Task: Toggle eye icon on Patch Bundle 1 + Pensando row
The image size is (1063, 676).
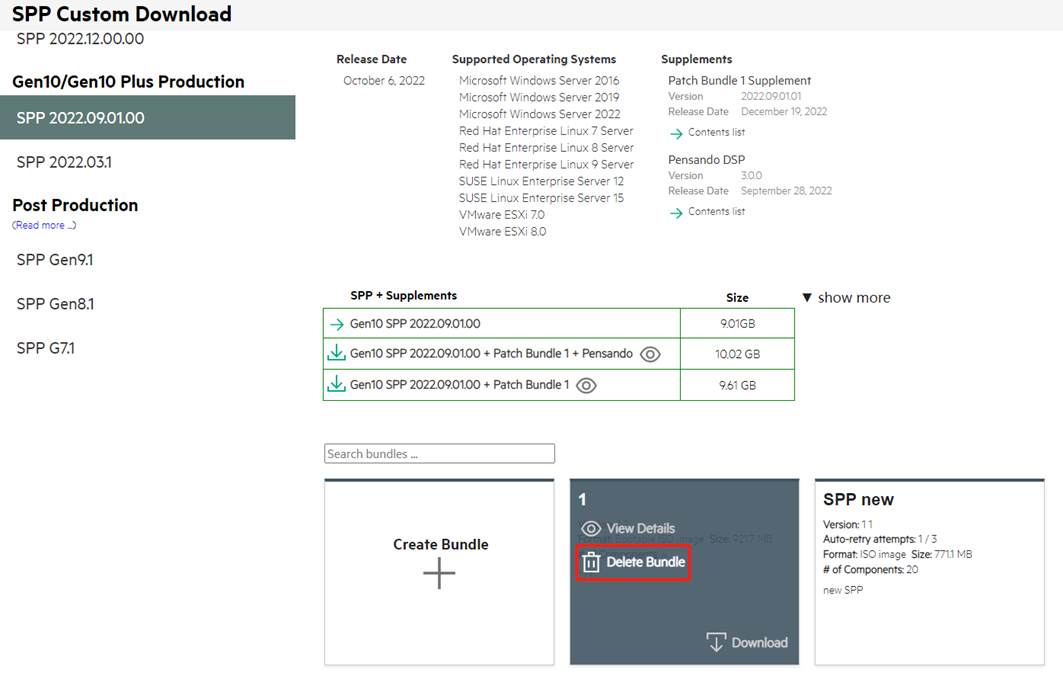Action: (x=650, y=354)
